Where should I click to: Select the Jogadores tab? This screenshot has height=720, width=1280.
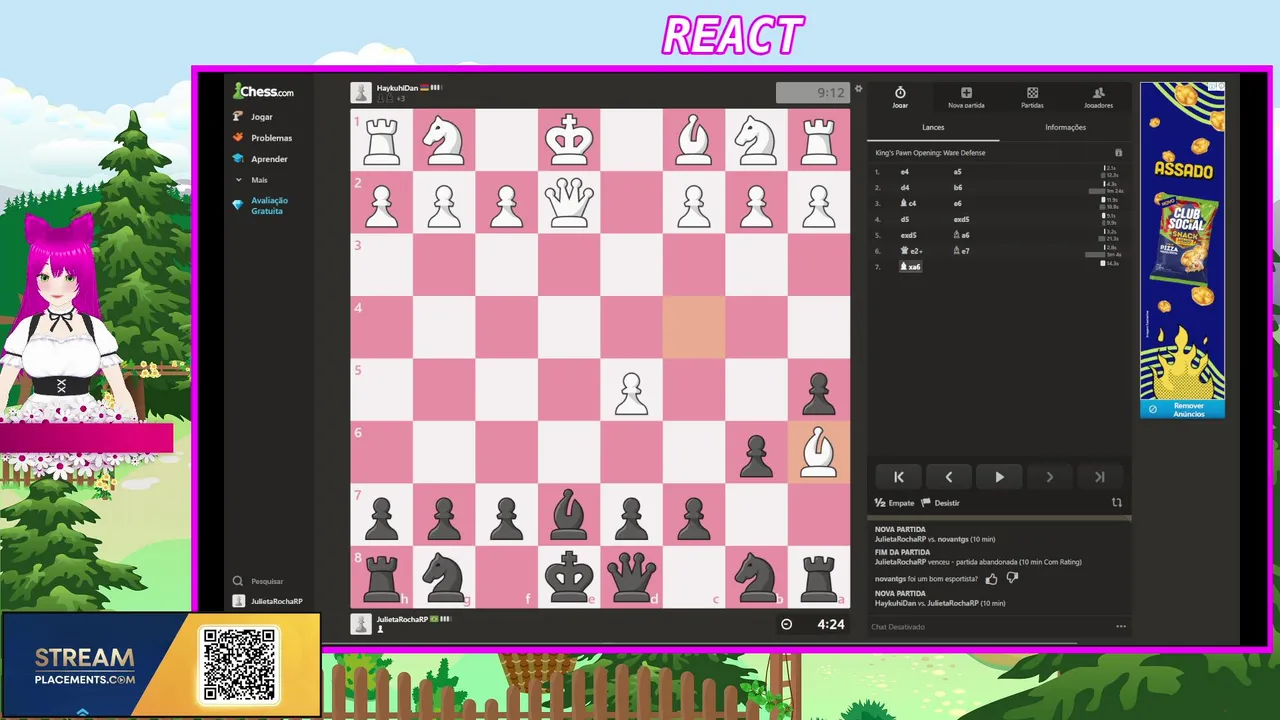(1098, 97)
